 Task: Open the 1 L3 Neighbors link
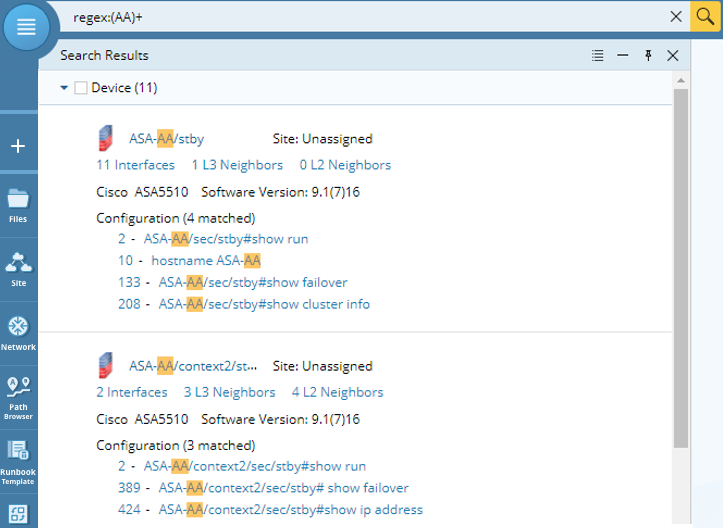pos(238,165)
